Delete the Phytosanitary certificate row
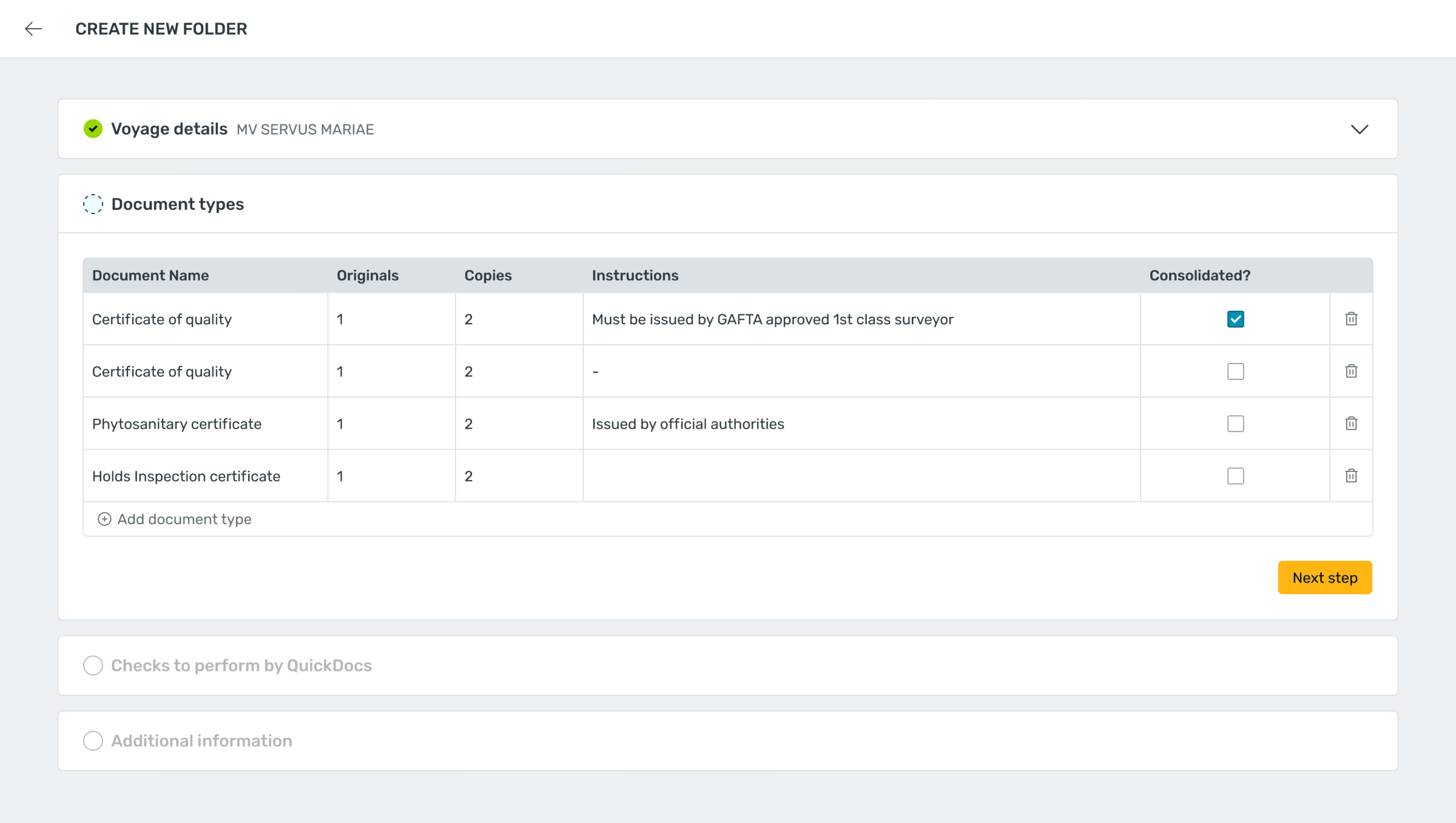Screen dimensions: 1456x823 (x=1351, y=424)
